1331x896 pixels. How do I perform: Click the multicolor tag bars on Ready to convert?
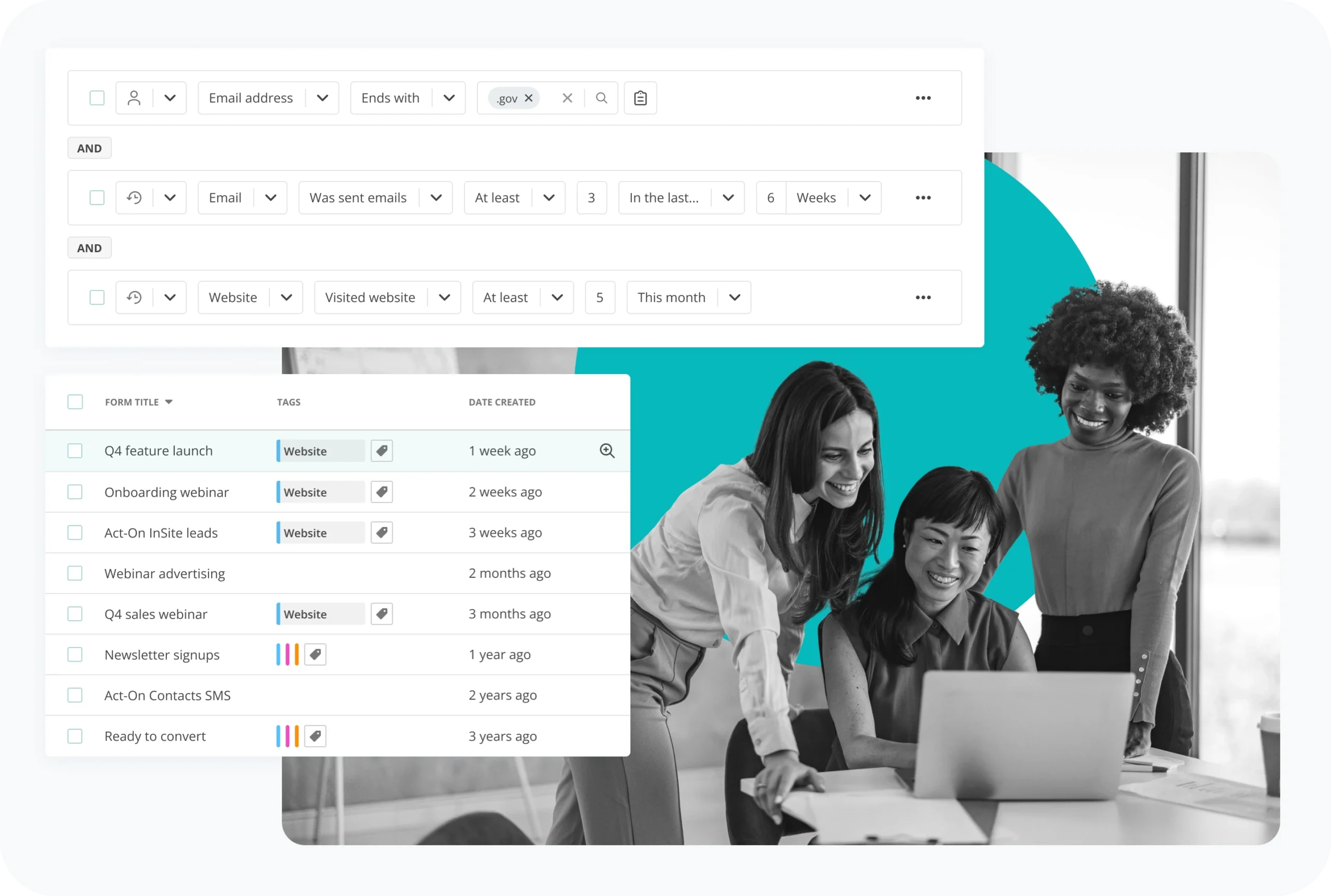pyautogui.click(x=288, y=736)
